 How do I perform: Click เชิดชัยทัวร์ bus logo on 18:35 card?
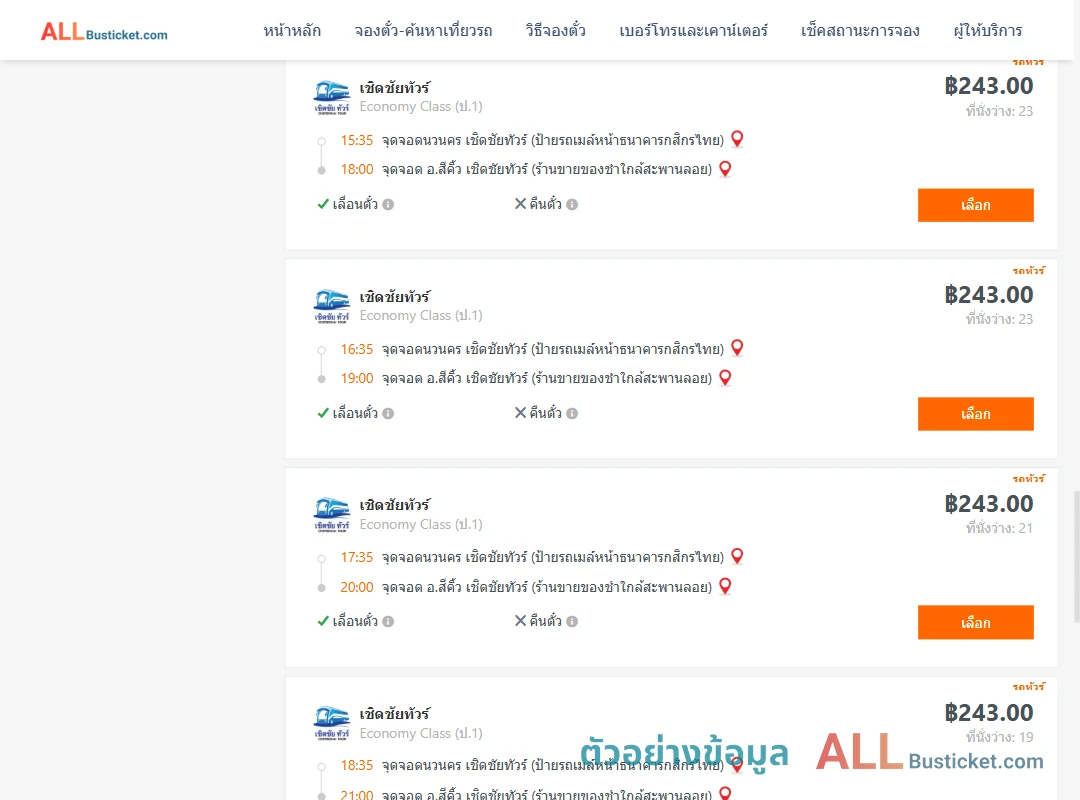(331, 724)
